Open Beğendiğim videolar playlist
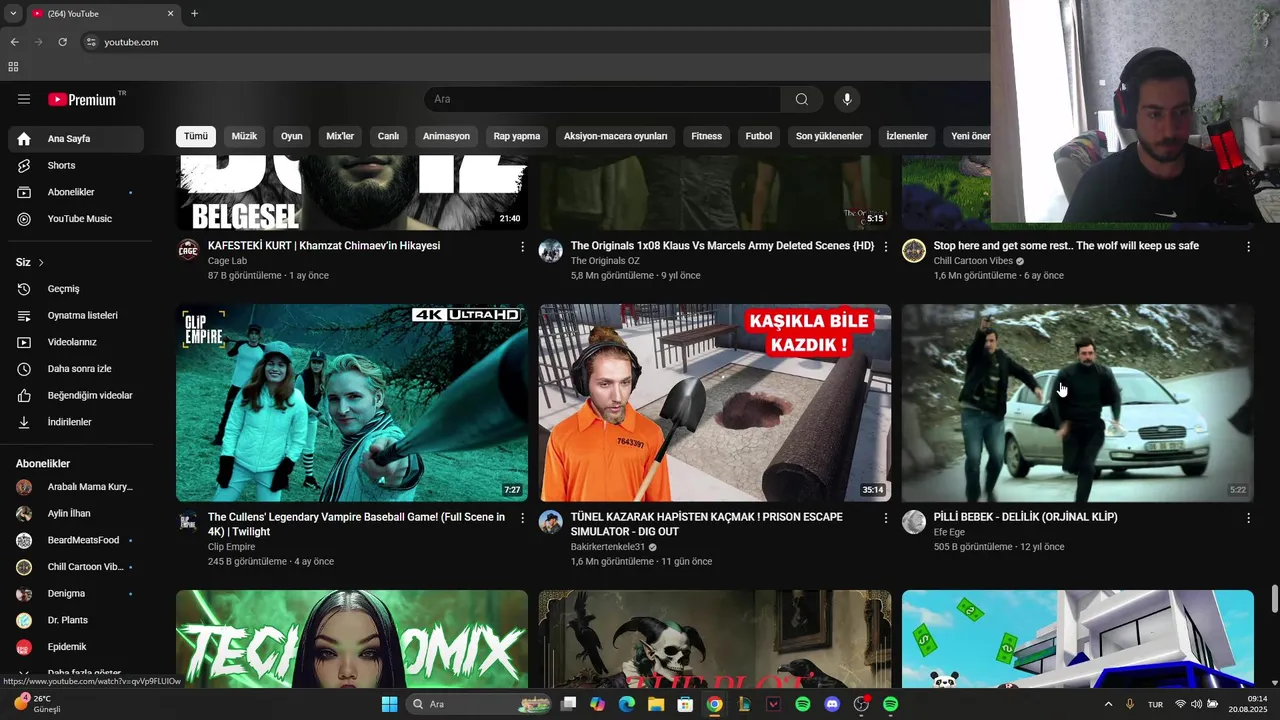The width and height of the screenshot is (1280, 720). [76, 395]
